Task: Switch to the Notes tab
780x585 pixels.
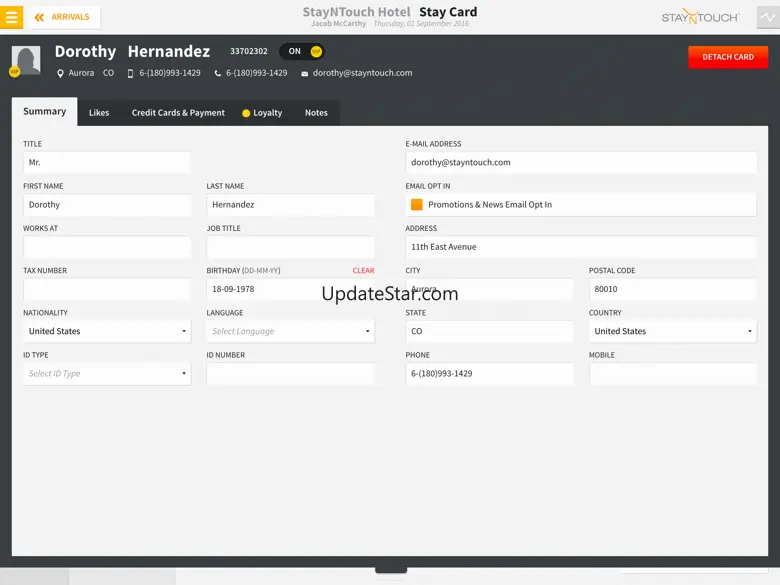Action: (x=316, y=113)
